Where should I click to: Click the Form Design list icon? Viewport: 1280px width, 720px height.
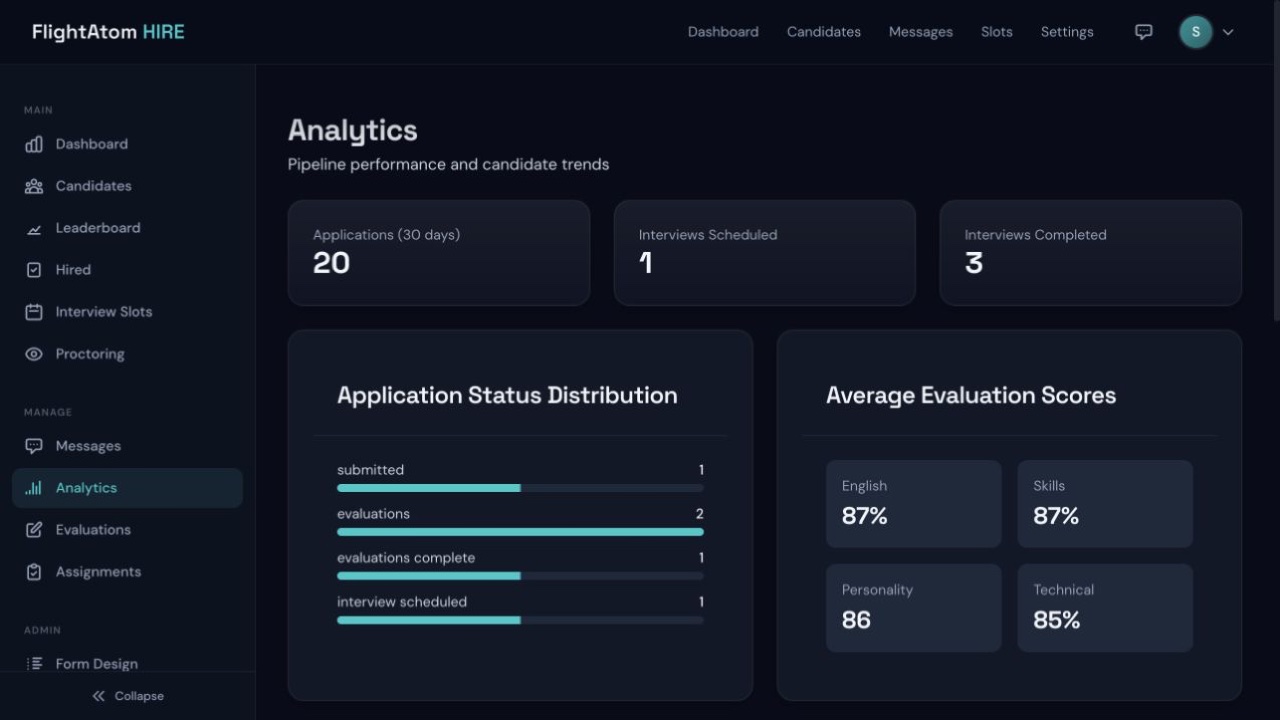(x=34, y=664)
